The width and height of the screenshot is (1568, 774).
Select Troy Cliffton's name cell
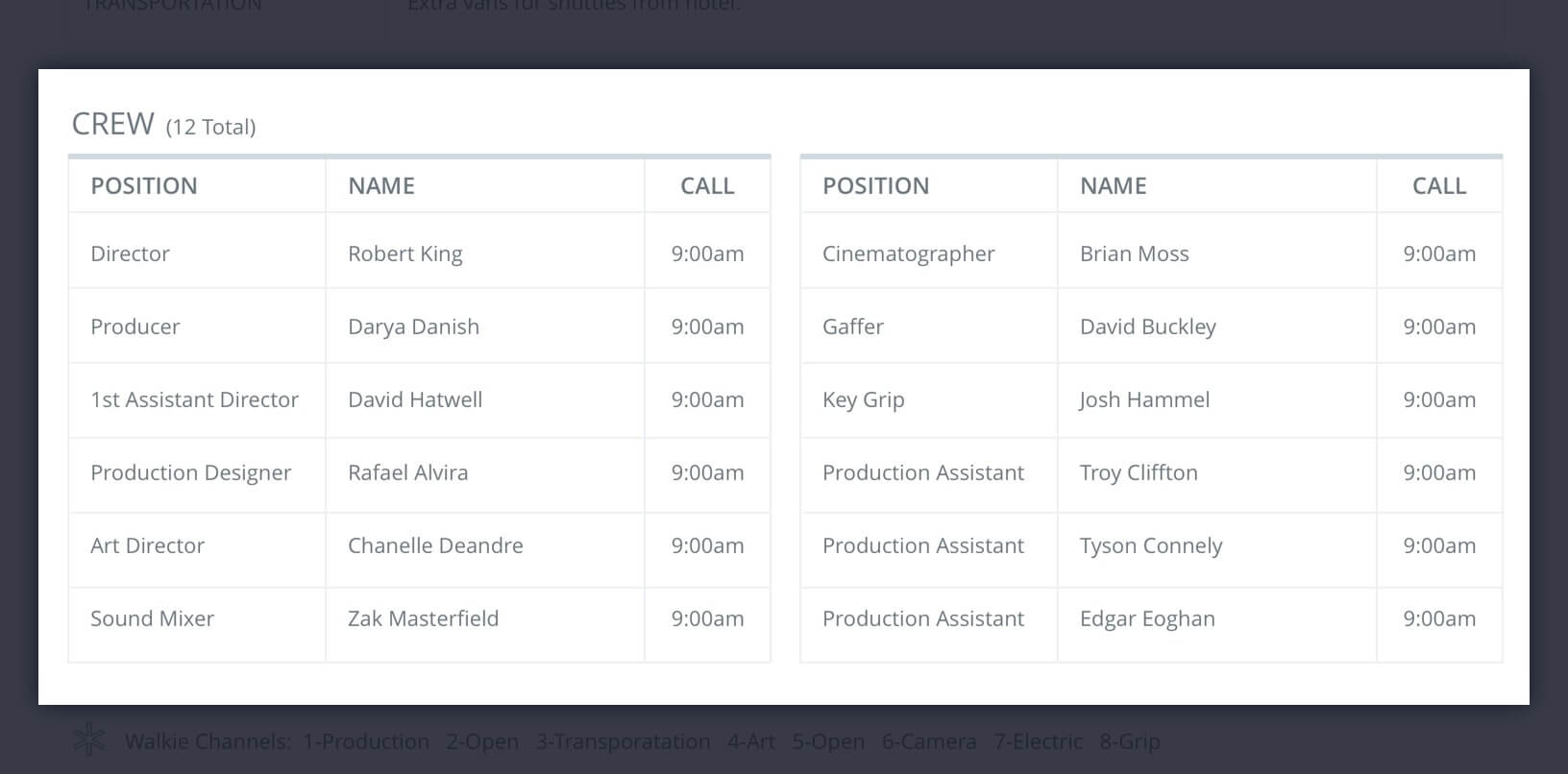[1139, 472]
